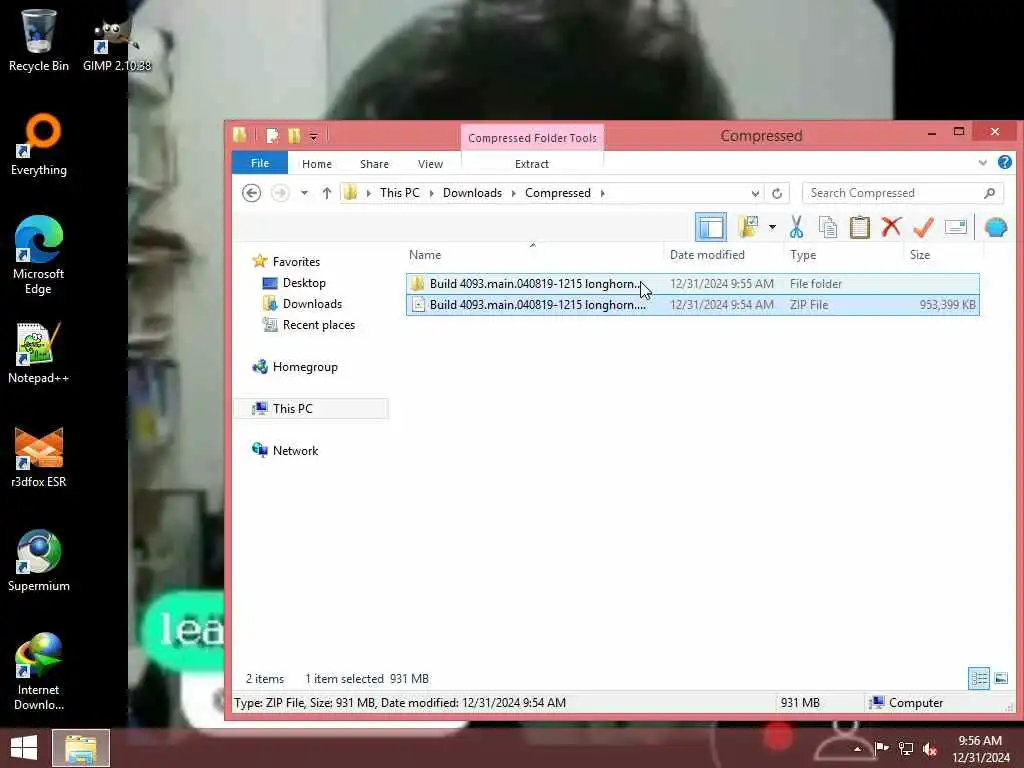This screenshot has height=768, width=1024.
Task: Refresh the Compressed folder view
Action: (x=776, y=193)
